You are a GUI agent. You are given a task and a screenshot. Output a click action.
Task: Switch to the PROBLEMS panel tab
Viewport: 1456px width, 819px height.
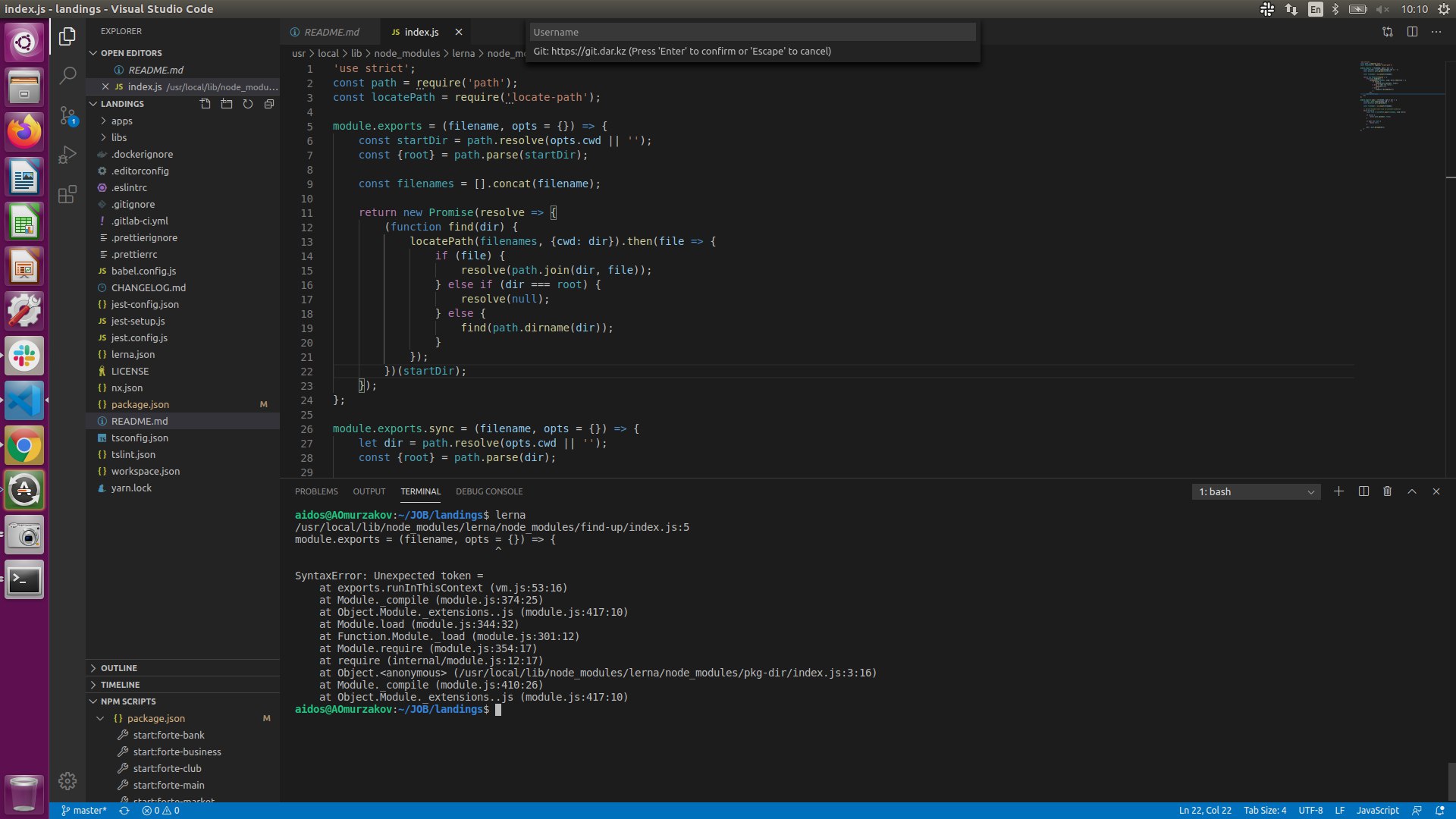[316, 491]
